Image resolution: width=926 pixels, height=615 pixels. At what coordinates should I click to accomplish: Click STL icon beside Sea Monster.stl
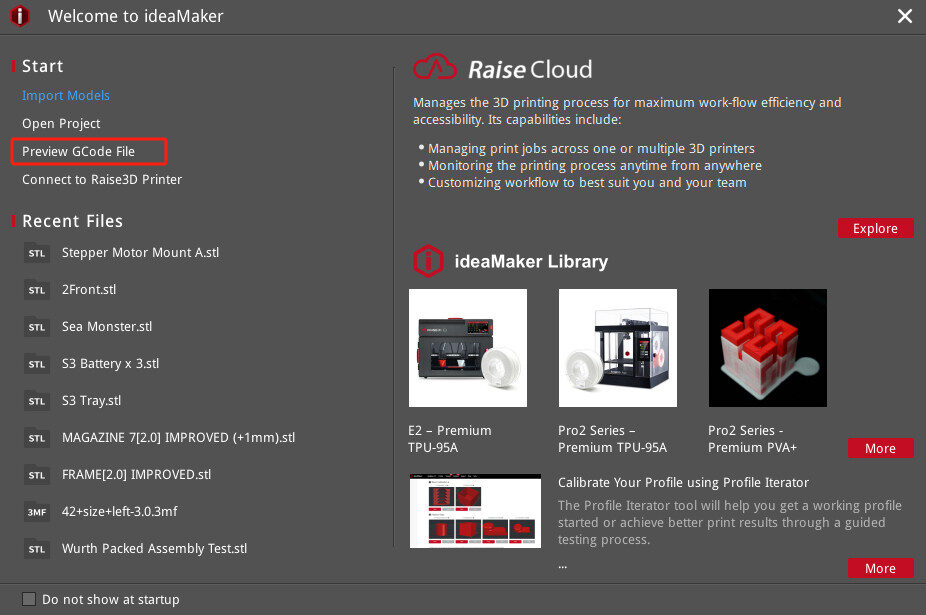tap(37, 327)
